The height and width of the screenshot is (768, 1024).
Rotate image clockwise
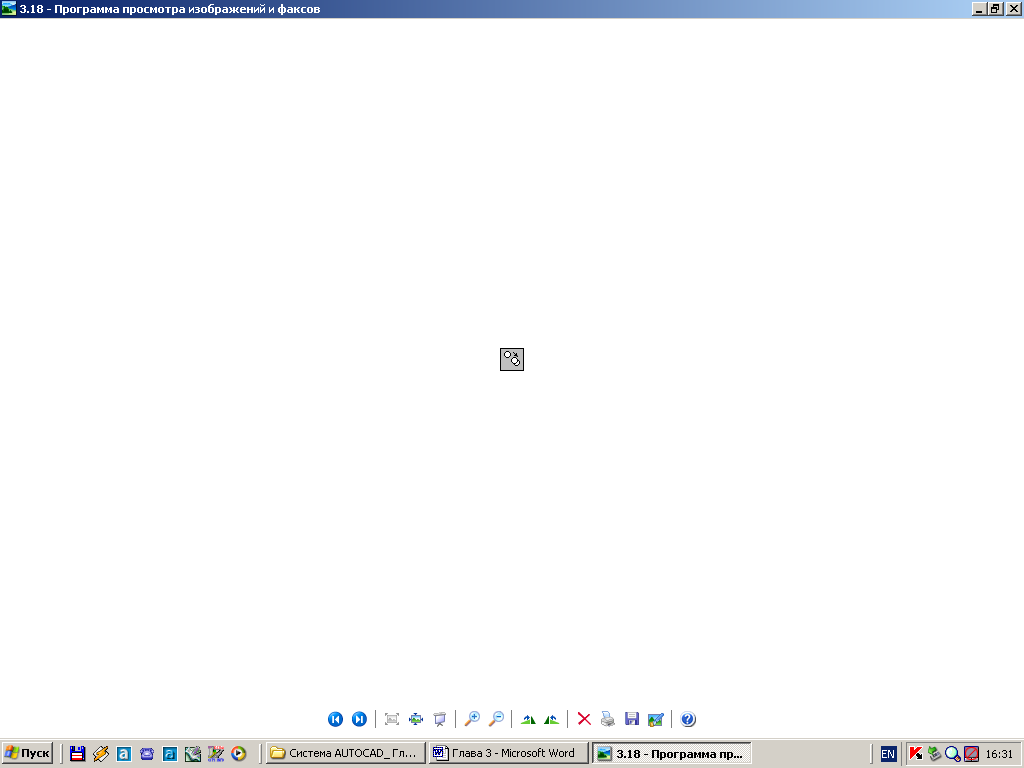(x=528, y=719)
